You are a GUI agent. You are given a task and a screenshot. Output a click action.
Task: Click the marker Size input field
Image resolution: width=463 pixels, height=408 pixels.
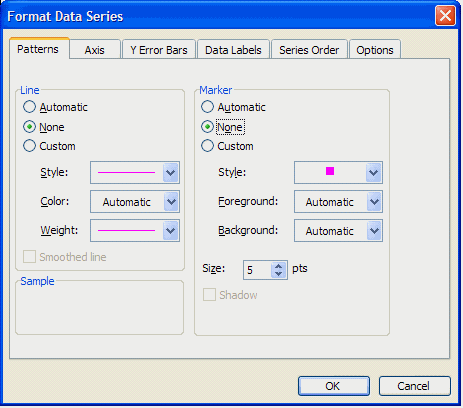258,270
